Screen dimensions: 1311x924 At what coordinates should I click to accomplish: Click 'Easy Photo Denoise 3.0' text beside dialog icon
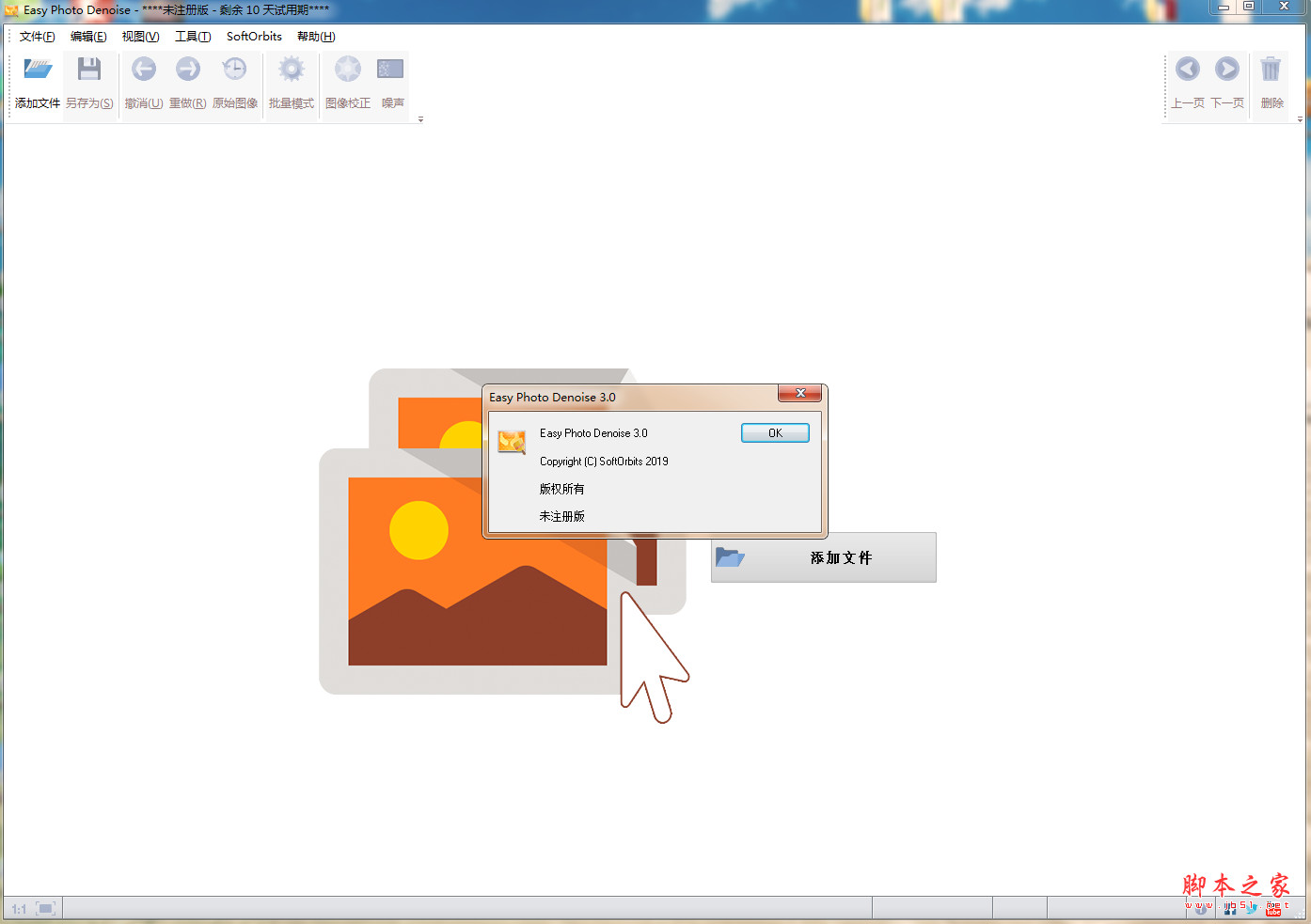pos(593,433)
